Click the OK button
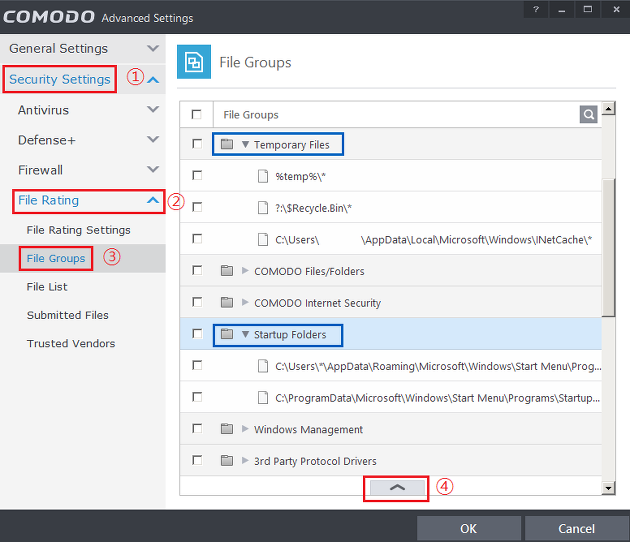 tap(468, 528)
